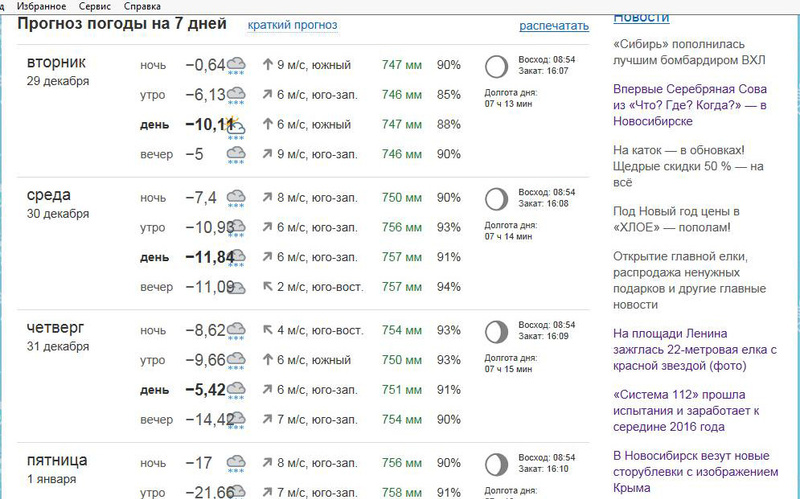Open the Избранное menu

pyautogui.click(x=42, y=6)
